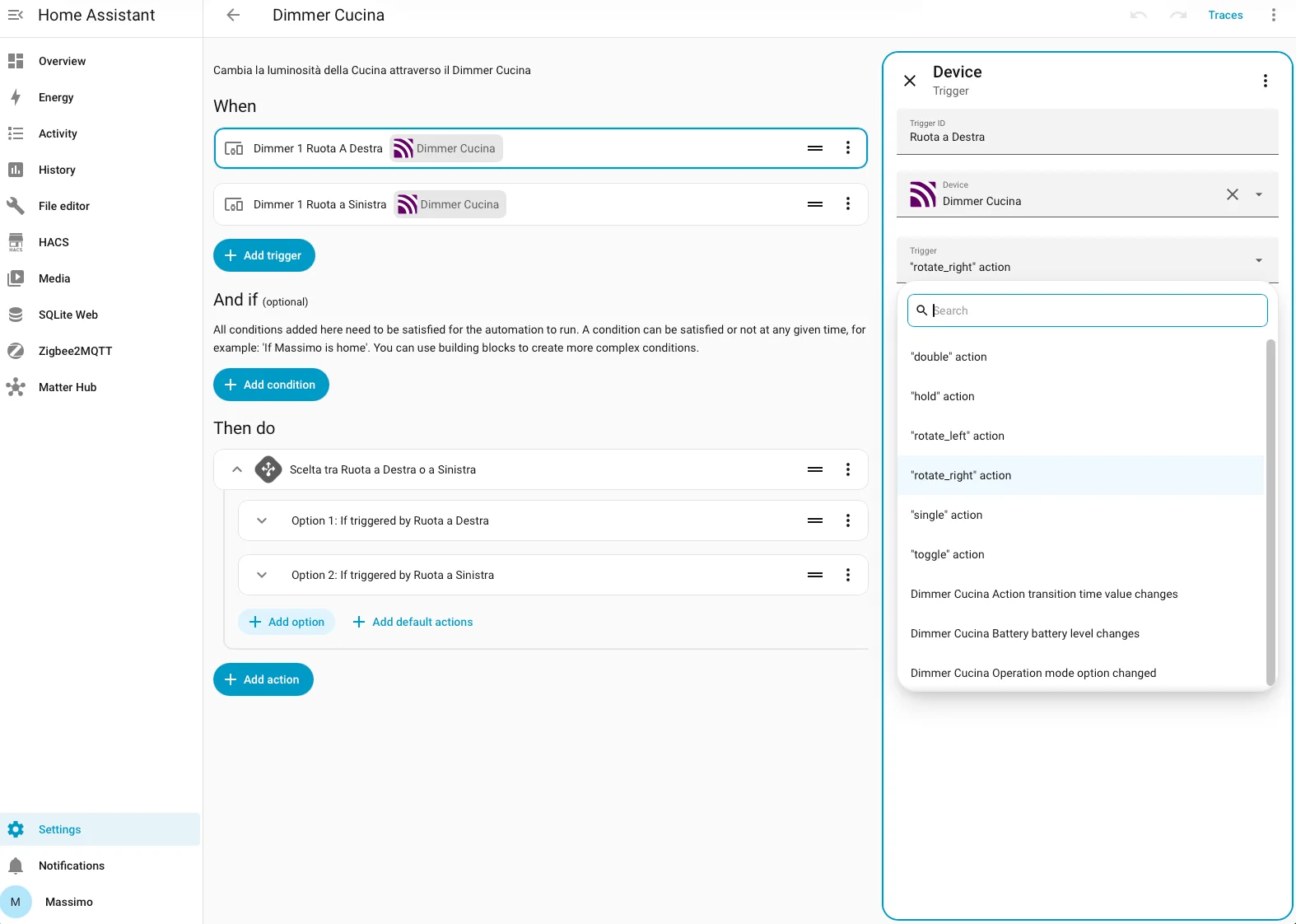This screenshot has height=924, width=1296.
Task: Open the menu of Scelta tra Ruota action
Action: point(848,469)
